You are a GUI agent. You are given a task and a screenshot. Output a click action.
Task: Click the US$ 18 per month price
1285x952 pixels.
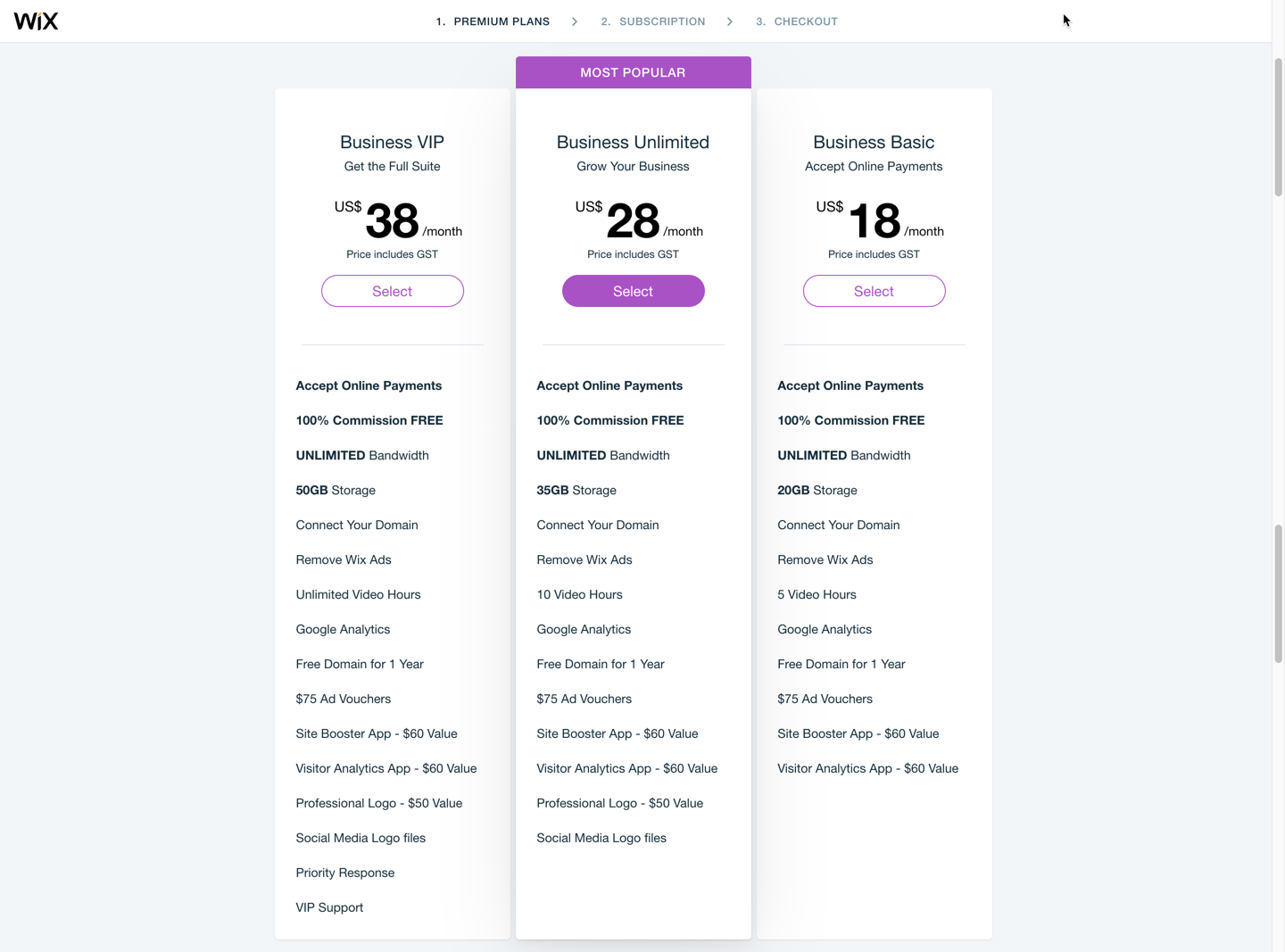tap(880, 220)
